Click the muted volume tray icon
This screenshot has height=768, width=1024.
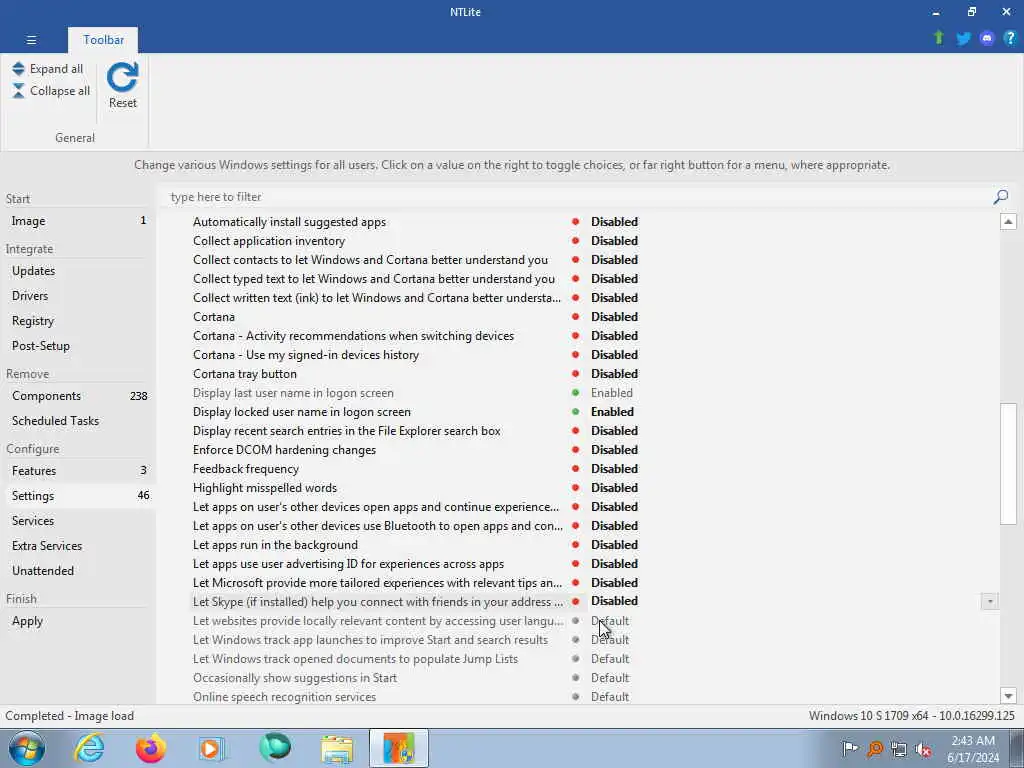(923, 749)
